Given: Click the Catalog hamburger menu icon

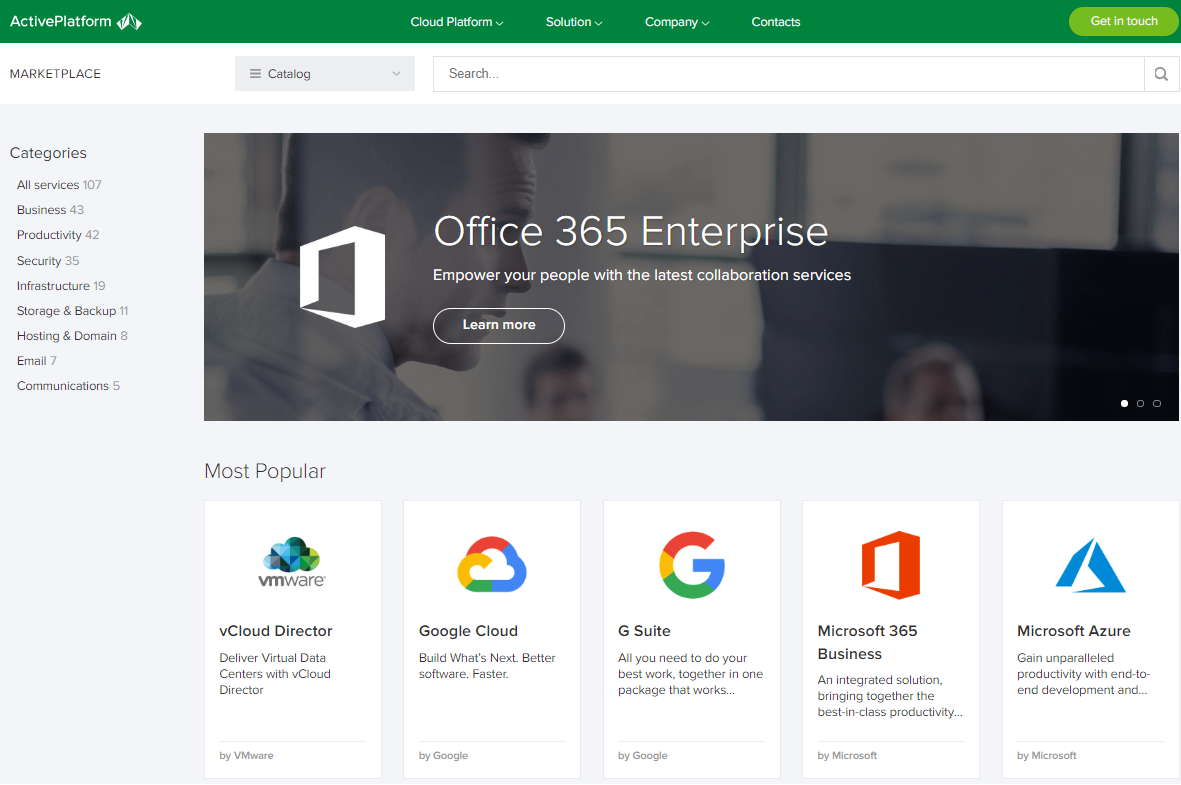Looking at the screenshot, I should coord(255,74).
